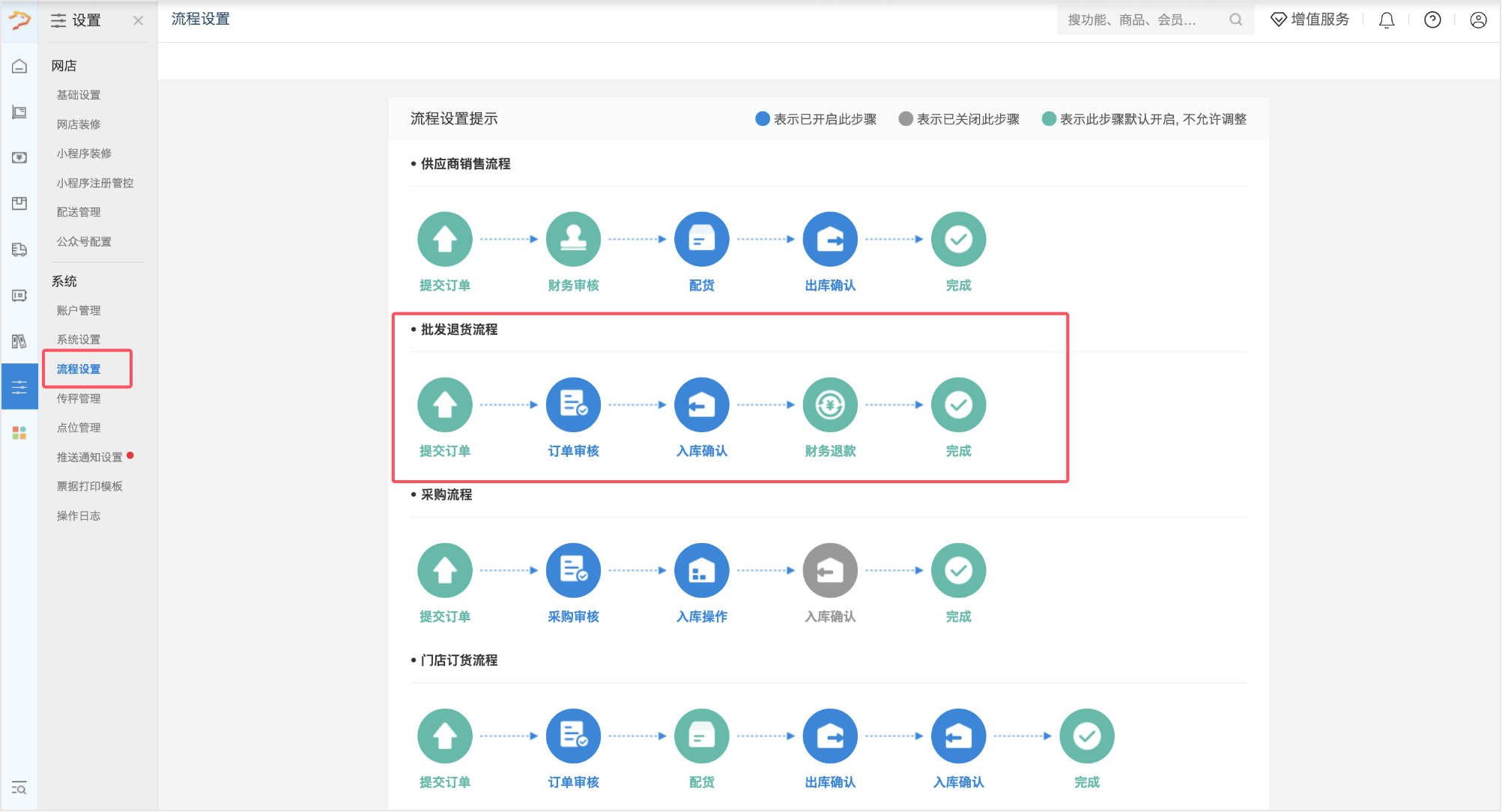This screenshot has width=1502, height=812.
Task: Disable the 订单审核 step in 批发退货流程
Action: (x=573, y=405)
